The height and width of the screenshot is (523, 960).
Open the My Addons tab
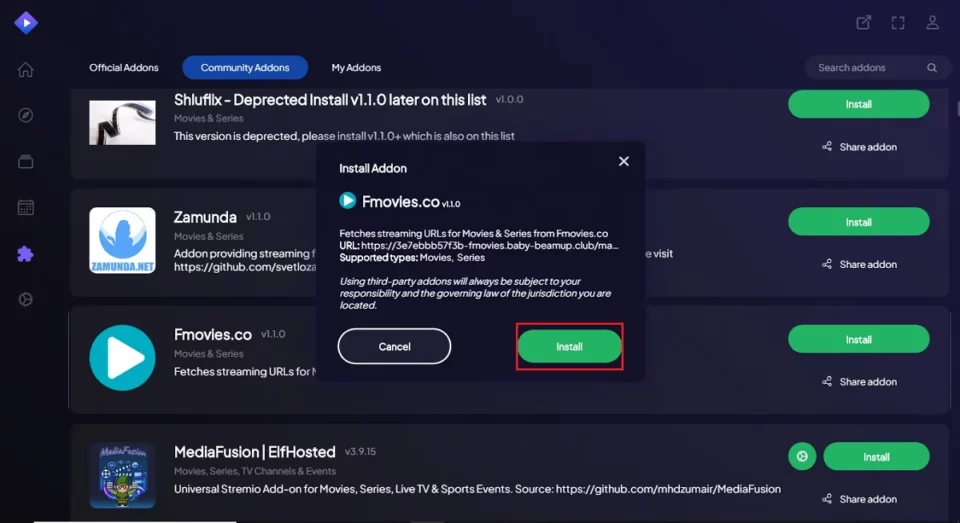tap(356, 67)
